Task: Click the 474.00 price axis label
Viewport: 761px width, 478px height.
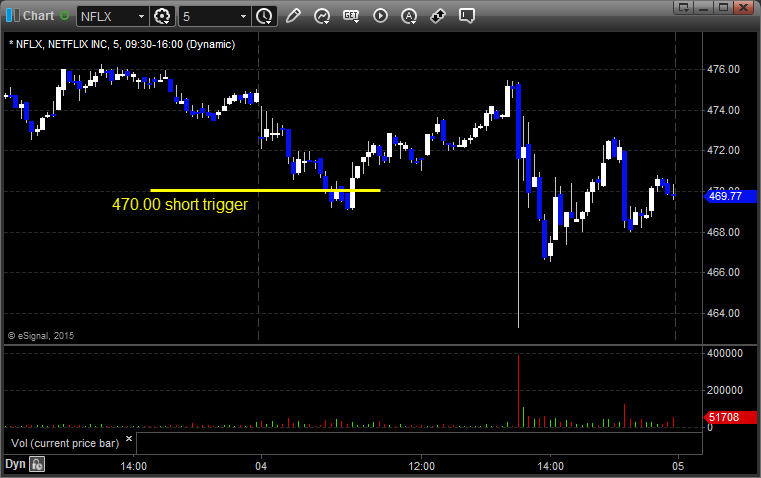Action: coord(723,110)
